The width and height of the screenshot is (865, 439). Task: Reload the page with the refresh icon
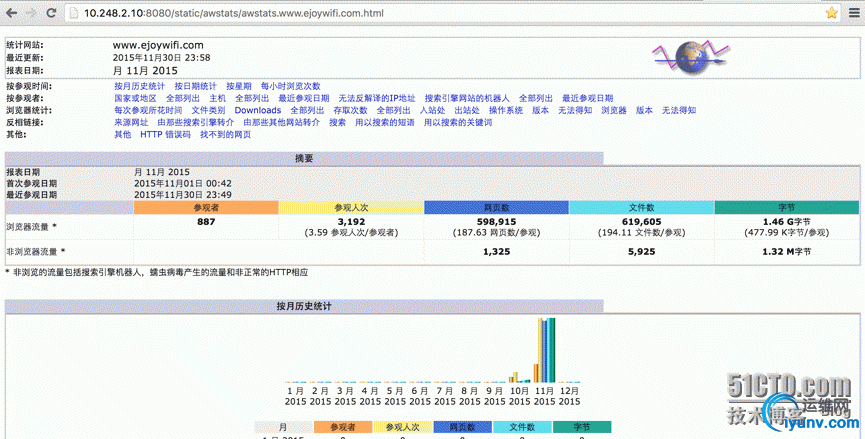51,13
